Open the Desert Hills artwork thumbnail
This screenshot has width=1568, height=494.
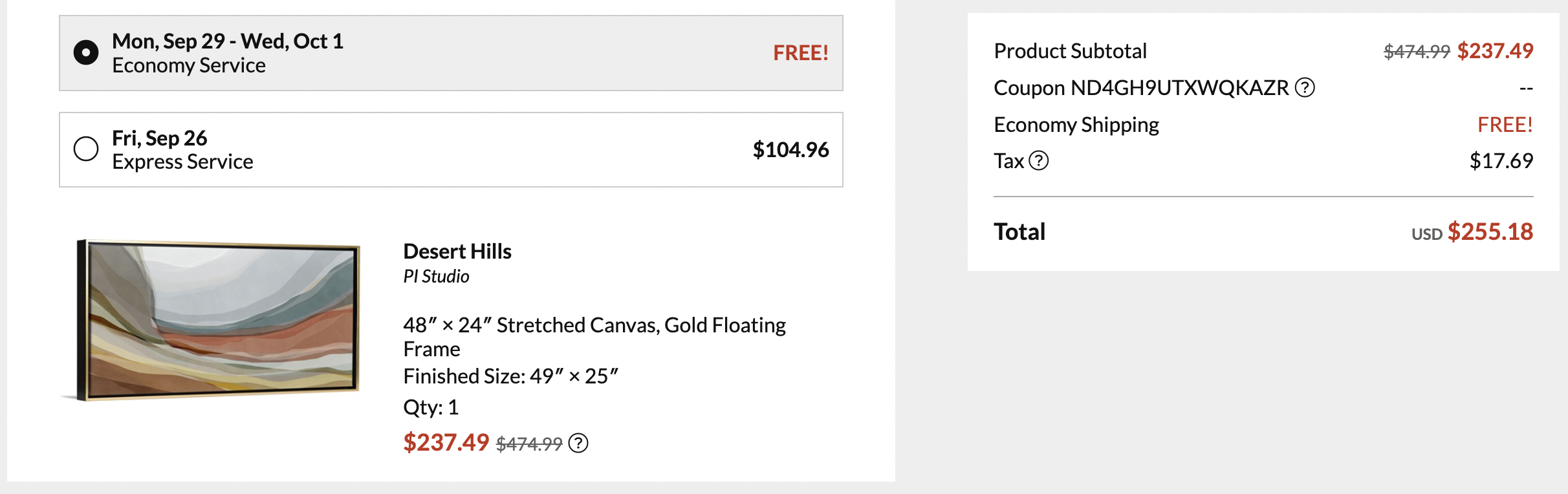coord(217,320)
